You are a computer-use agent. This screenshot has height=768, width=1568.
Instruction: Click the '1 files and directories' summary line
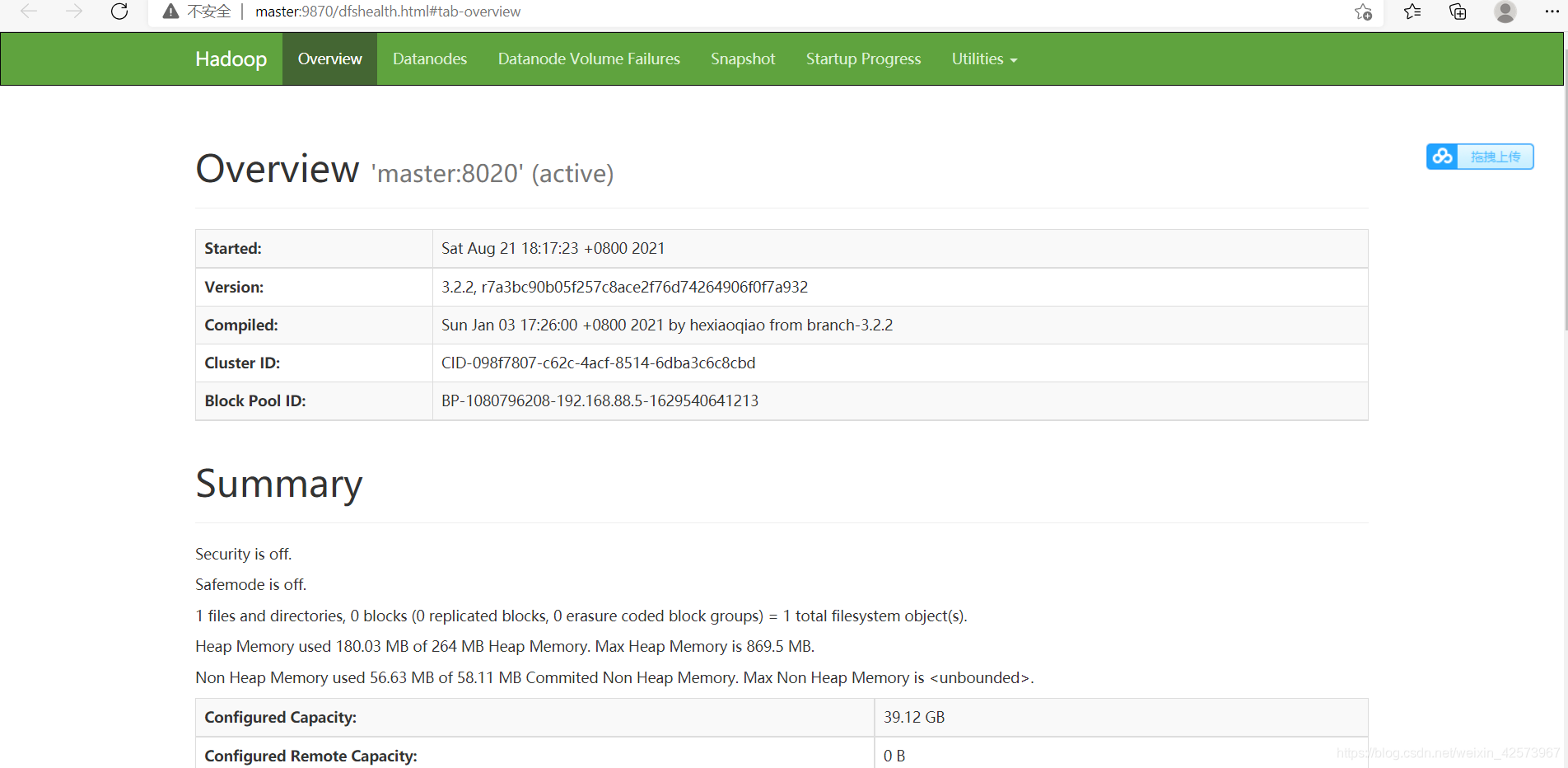coord(581,616)
